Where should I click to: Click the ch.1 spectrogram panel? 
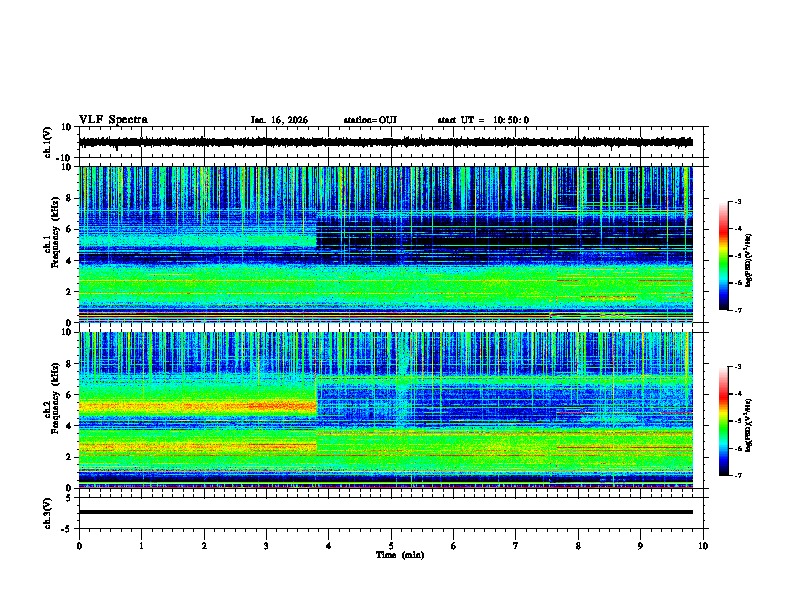(x=386, y=244)
